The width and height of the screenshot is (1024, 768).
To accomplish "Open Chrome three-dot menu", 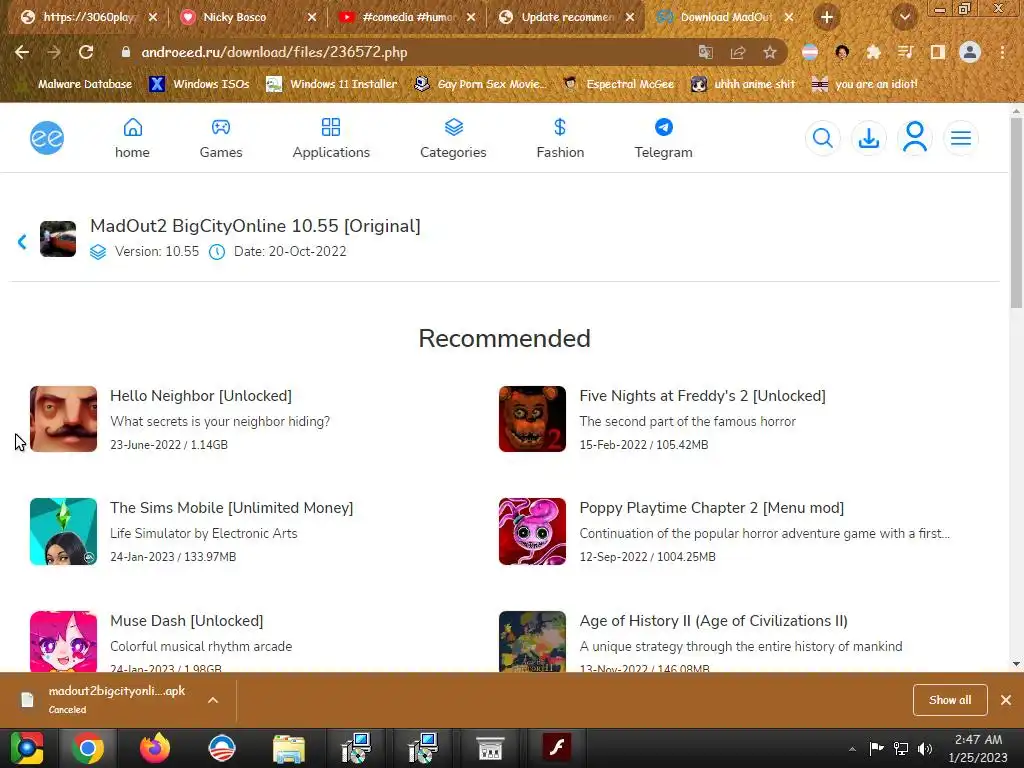I will pos(1002,52).
